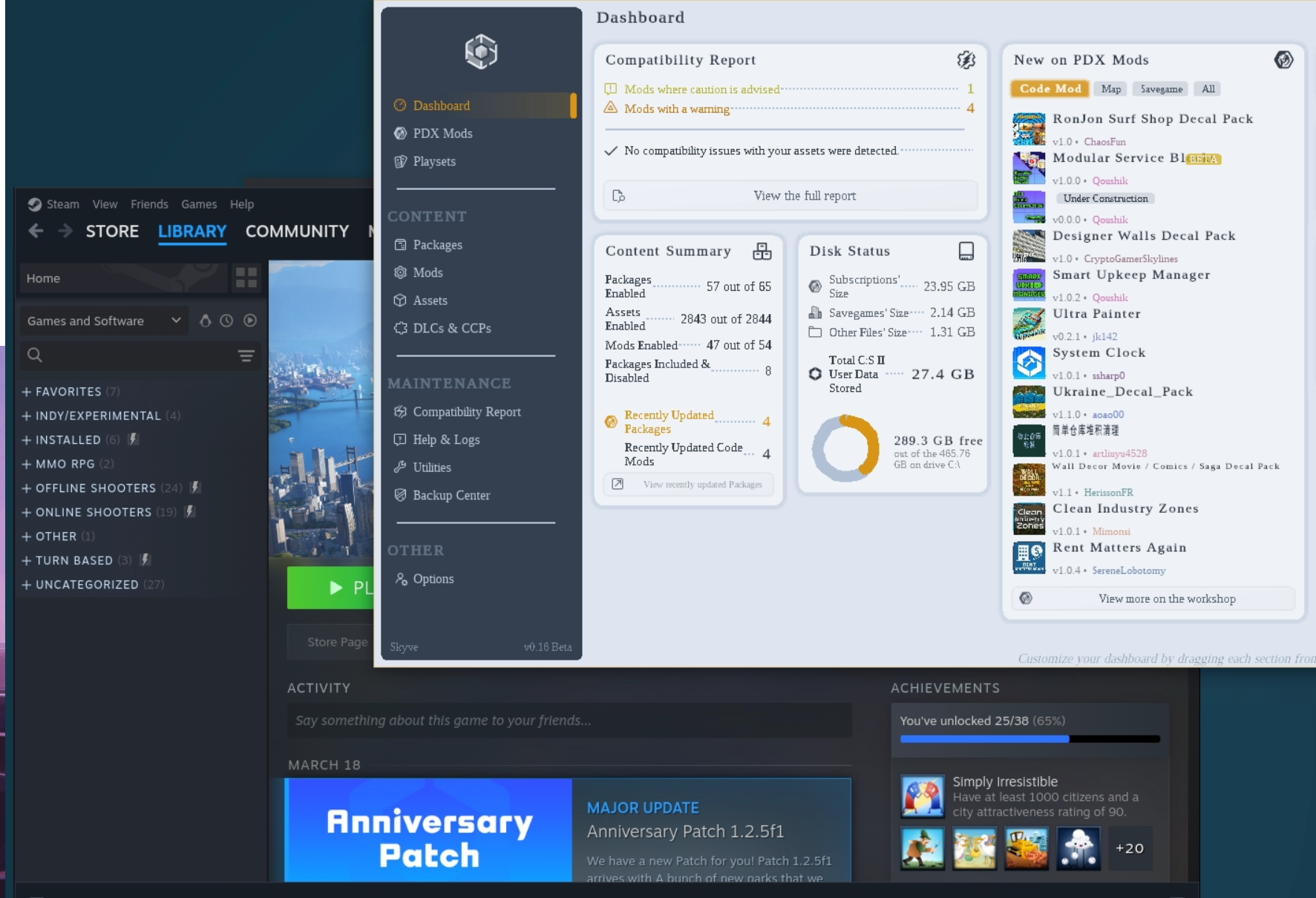Click Recently Updated Packages row
The height and width of the screenshot is (898, 1316).
click(688, 422)
